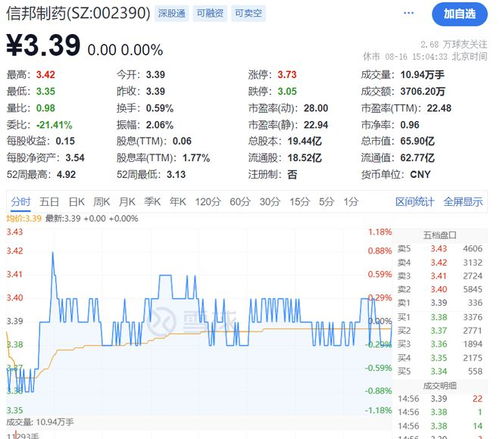This screenshot has width=500, height=439.
Task: Click the 均价:3.39 chart label
Action: click(x=24, y=219)
